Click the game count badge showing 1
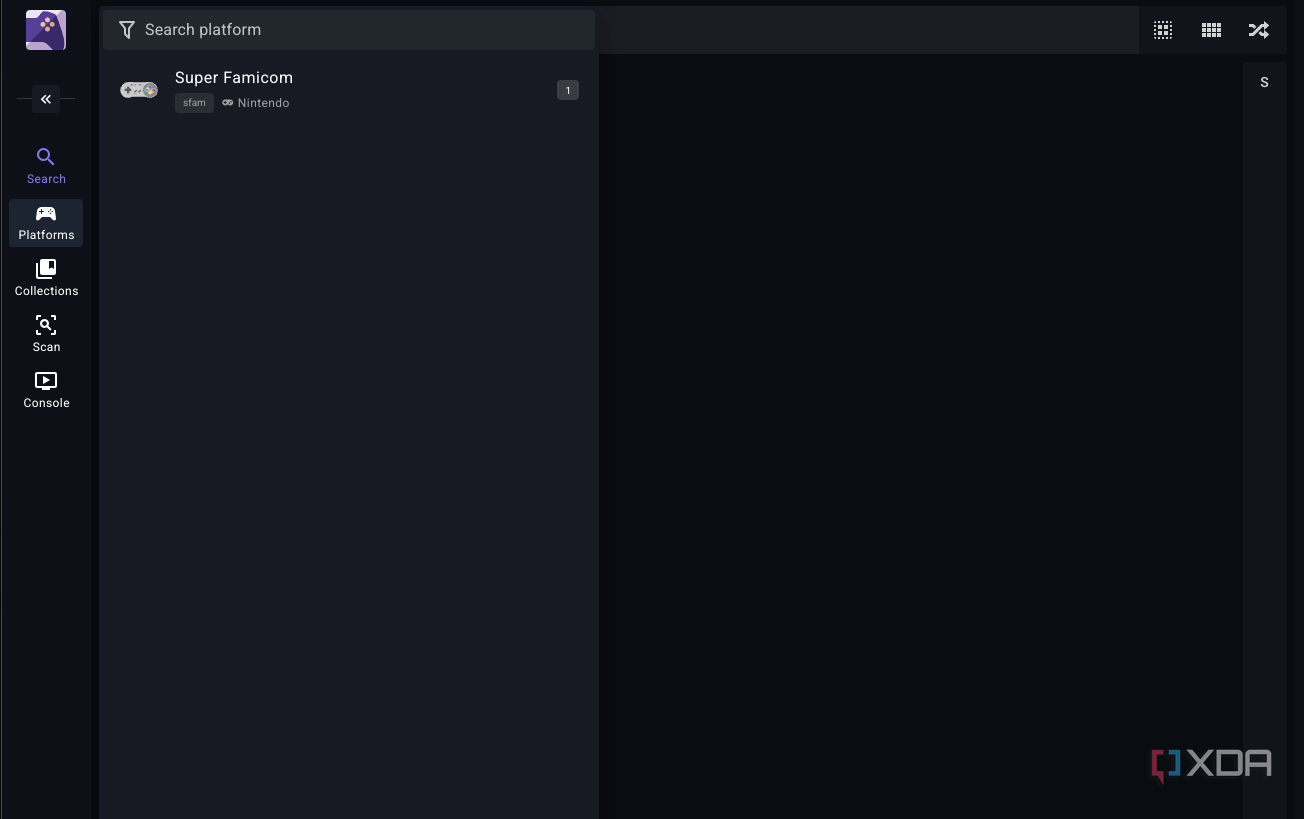1304x819 pixels. tap(568, 90)
